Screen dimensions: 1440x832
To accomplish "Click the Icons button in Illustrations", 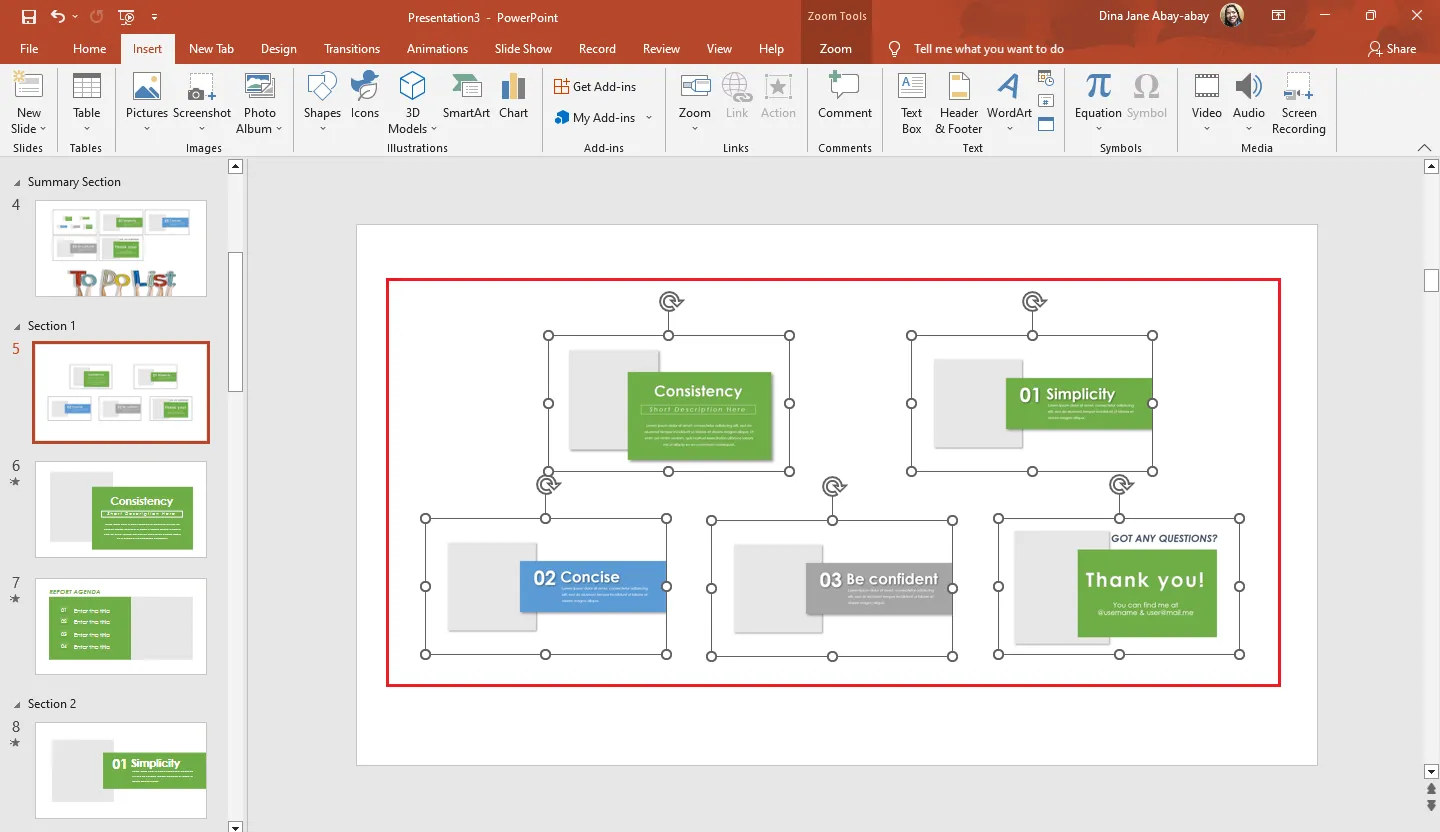I will click(x=365, y=98).
